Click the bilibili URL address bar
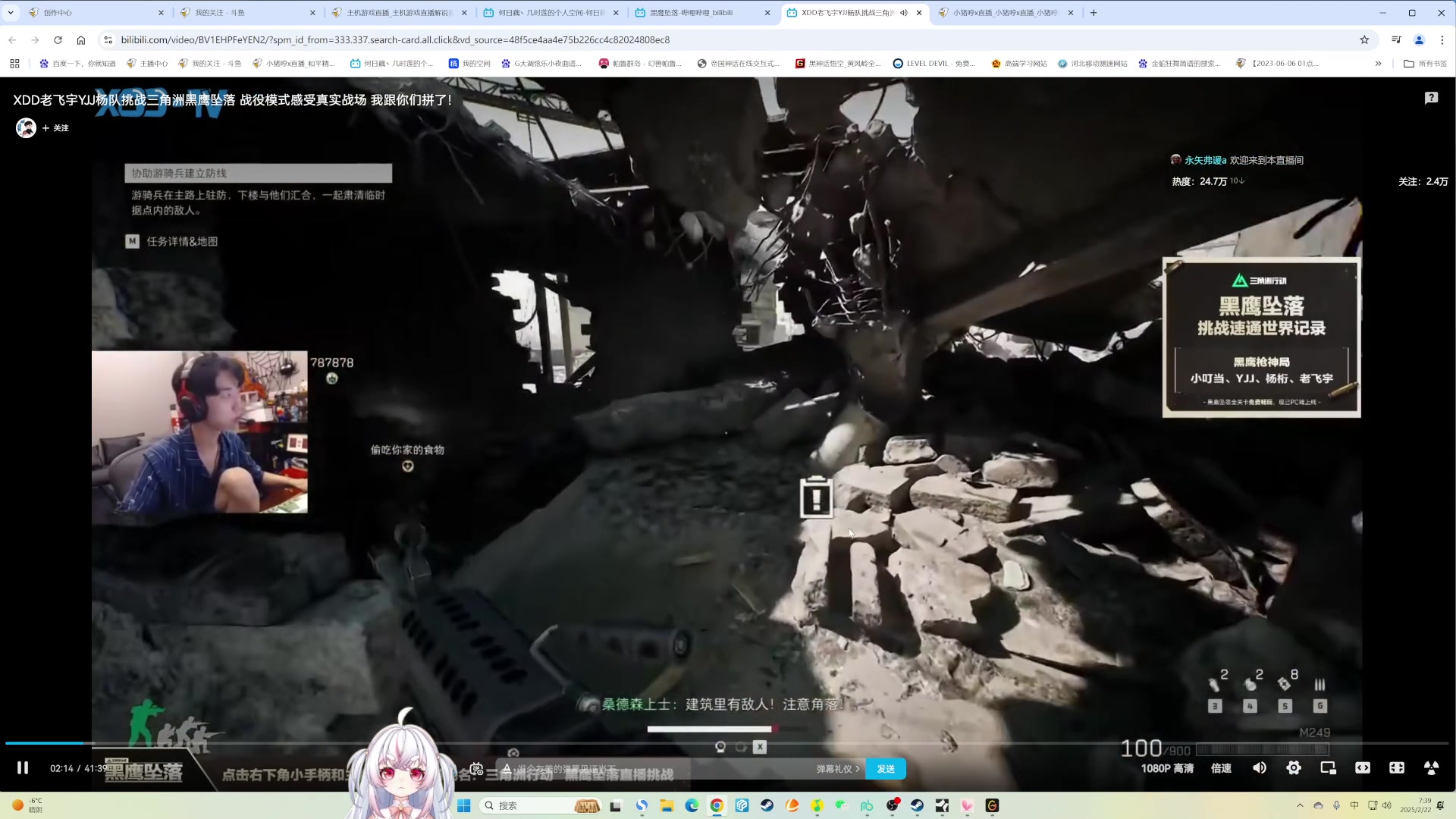The height and width of the screenshot is (819, 1456). [728, 40]
